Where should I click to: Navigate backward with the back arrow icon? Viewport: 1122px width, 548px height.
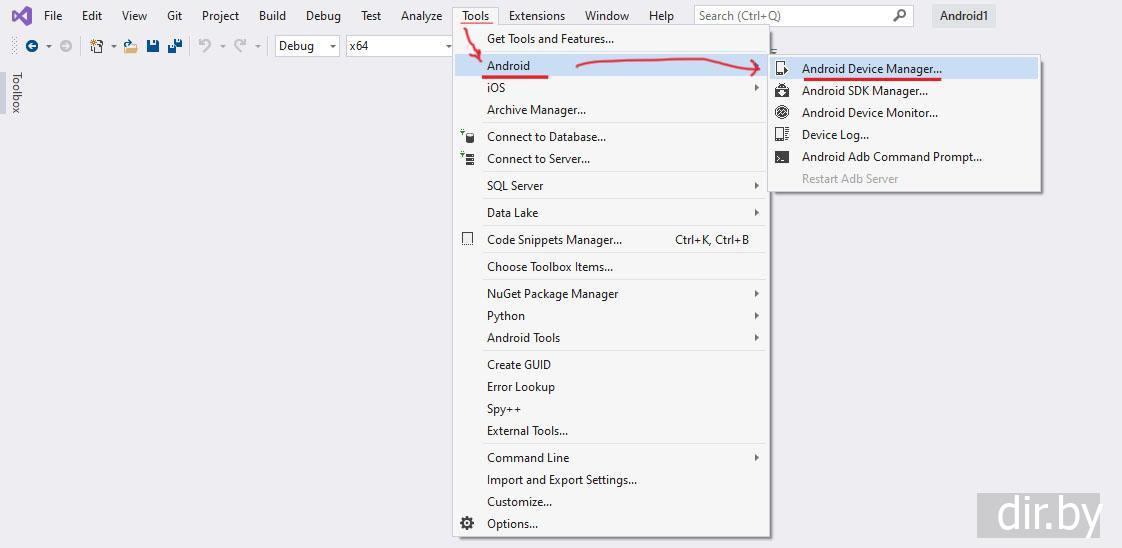pos(31,46)
